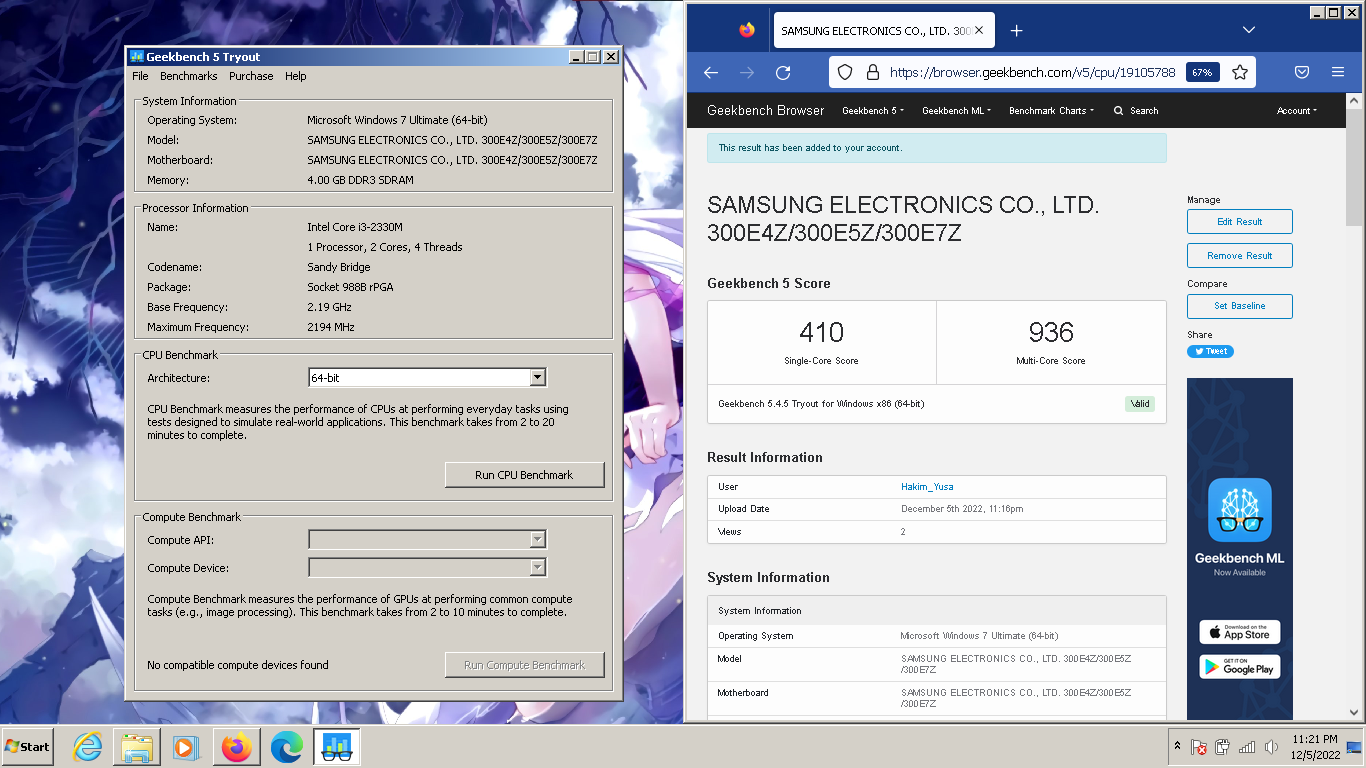The image size is (1366, 768).
Task: Open the Firefox hamburger menu
Action: pos(1338,72)
